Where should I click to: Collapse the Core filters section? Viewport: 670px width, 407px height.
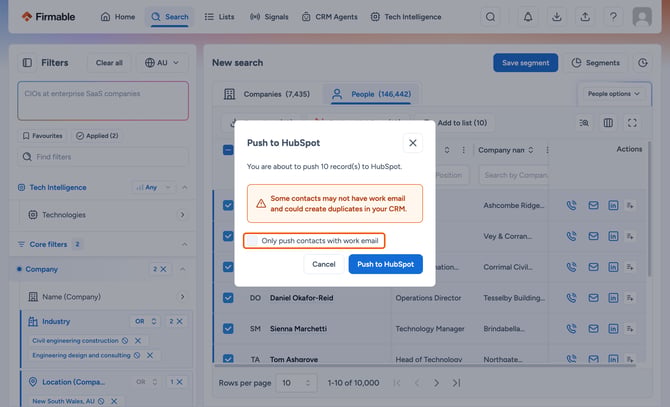pyautogui.click(x=185, y=244)
